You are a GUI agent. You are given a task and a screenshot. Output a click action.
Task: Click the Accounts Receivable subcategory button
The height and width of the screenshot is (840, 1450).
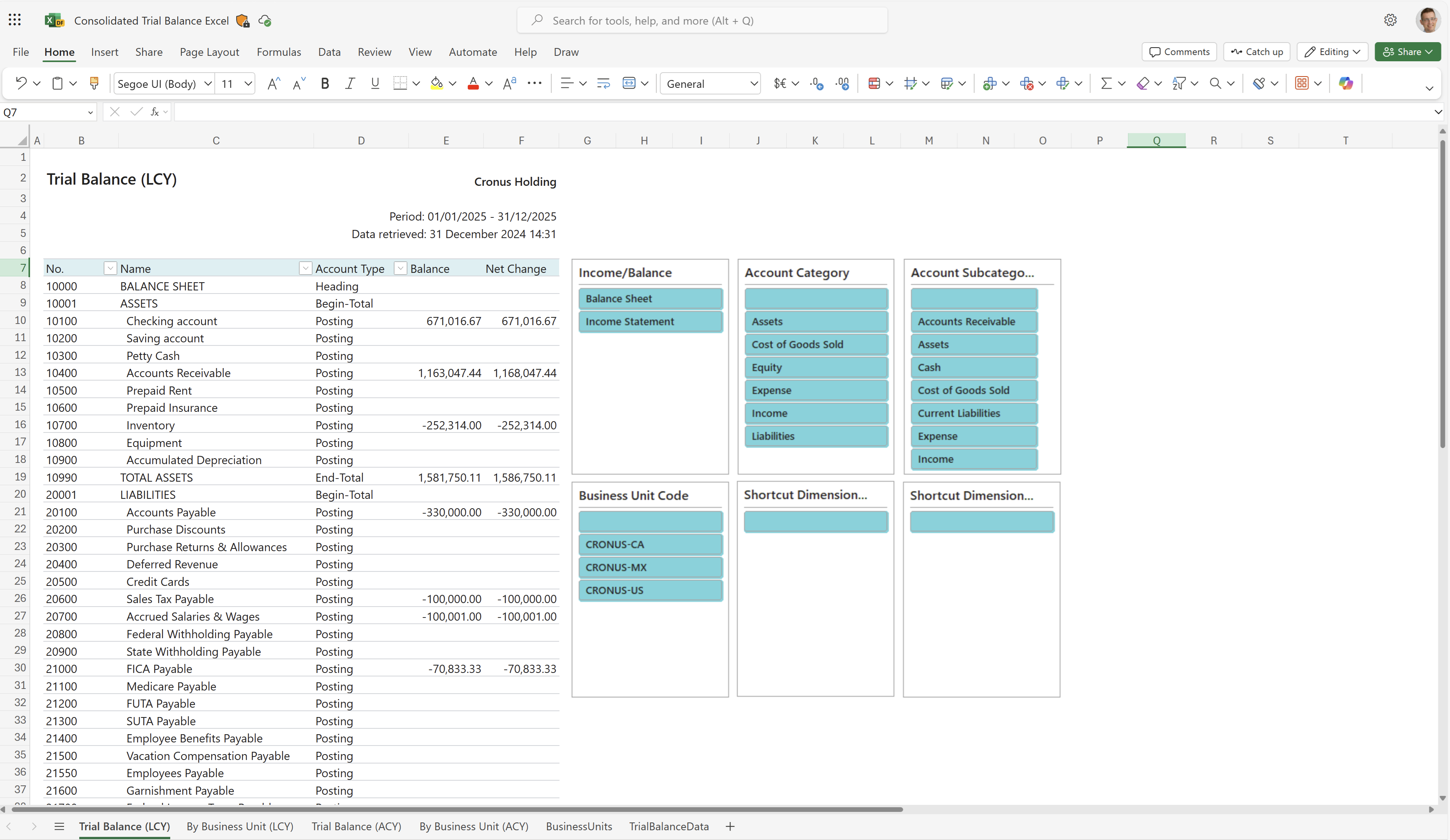(x=975, y=321)
